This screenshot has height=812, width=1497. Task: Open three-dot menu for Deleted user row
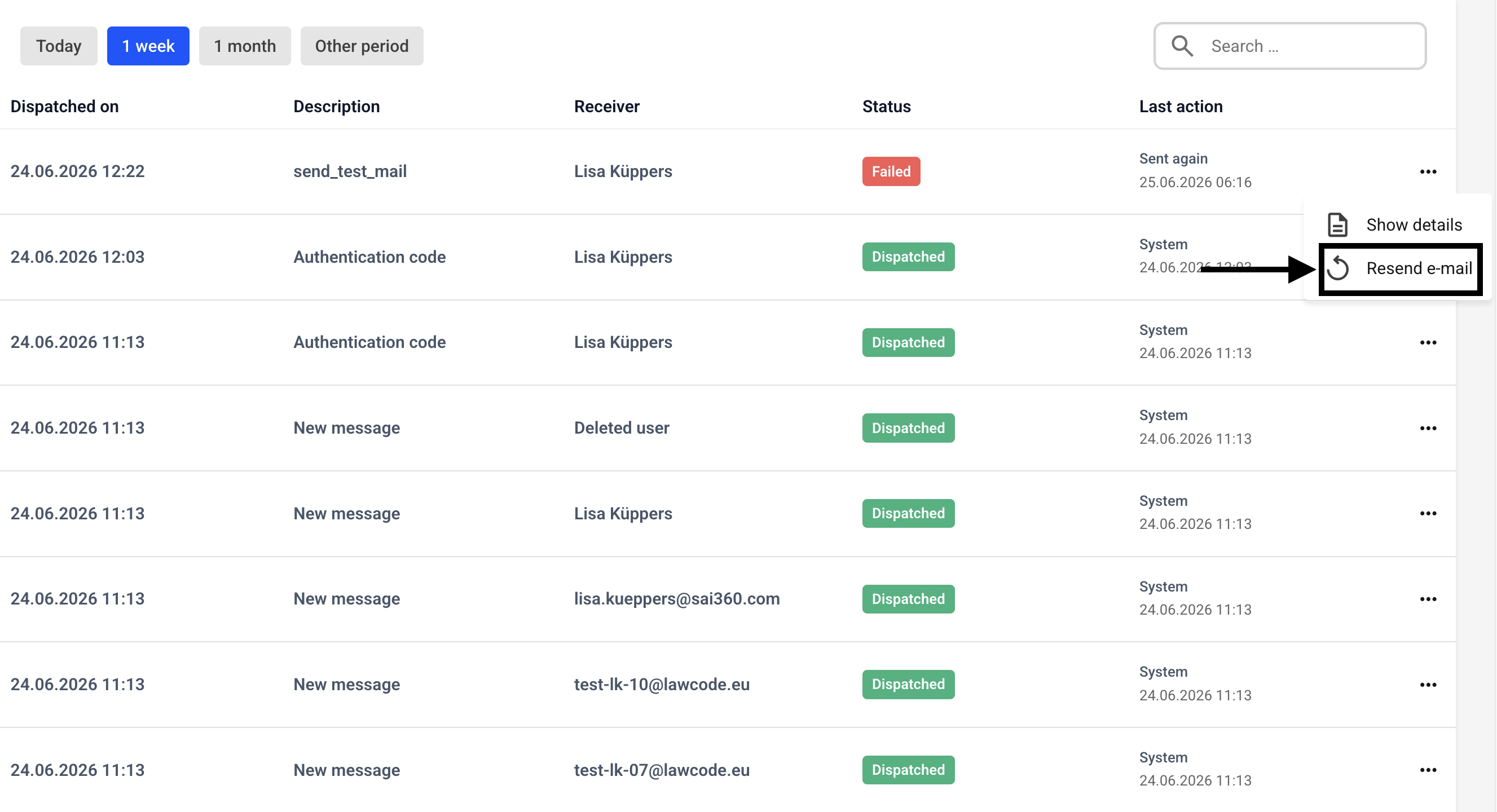tap(1428, 428)
